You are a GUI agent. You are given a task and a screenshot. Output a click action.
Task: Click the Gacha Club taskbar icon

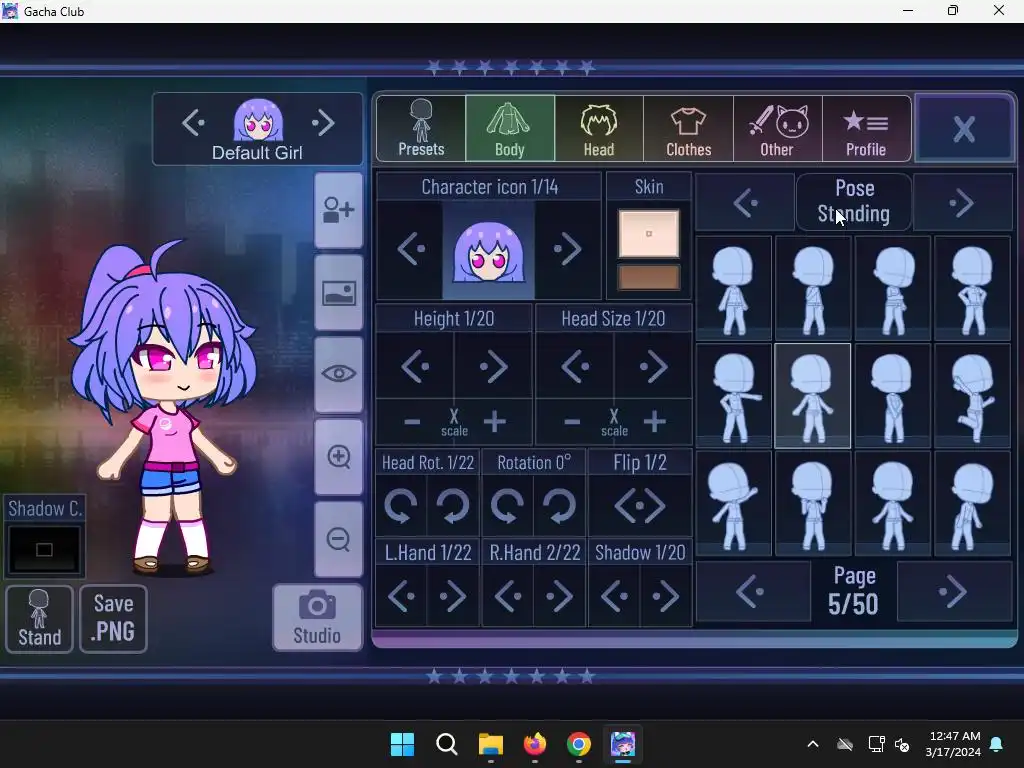tap(623, 744)
